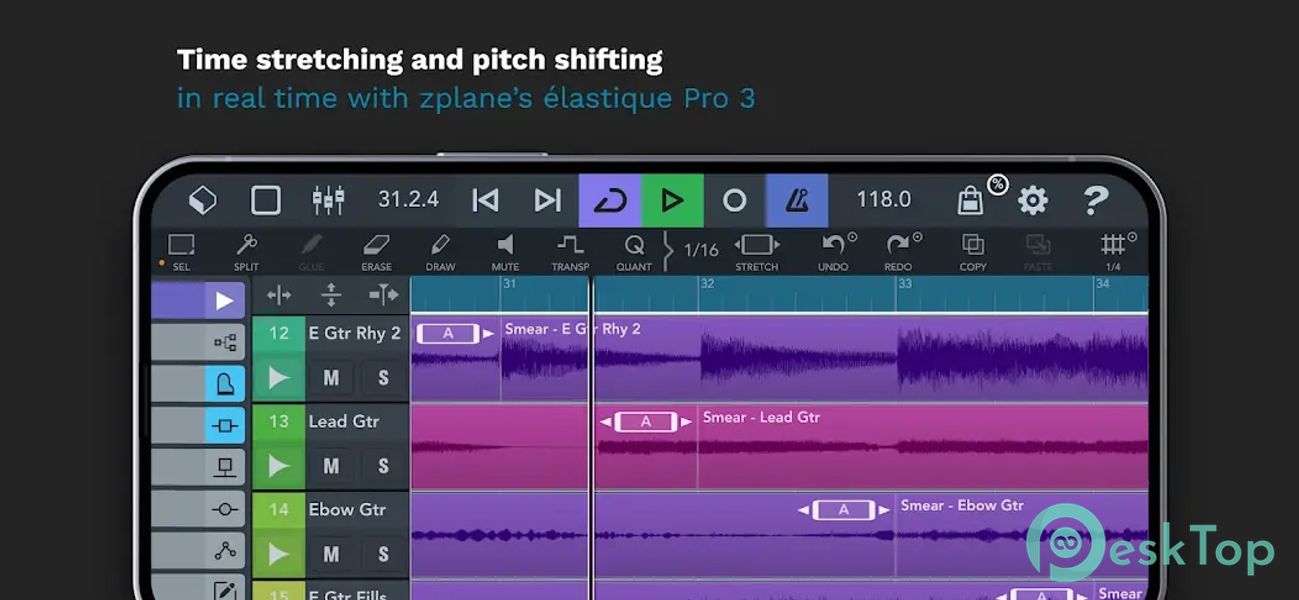Screen dimensions: 1299x600
Task: Click the vertical zoom arrows icon
Action: (x=331, y=294)
